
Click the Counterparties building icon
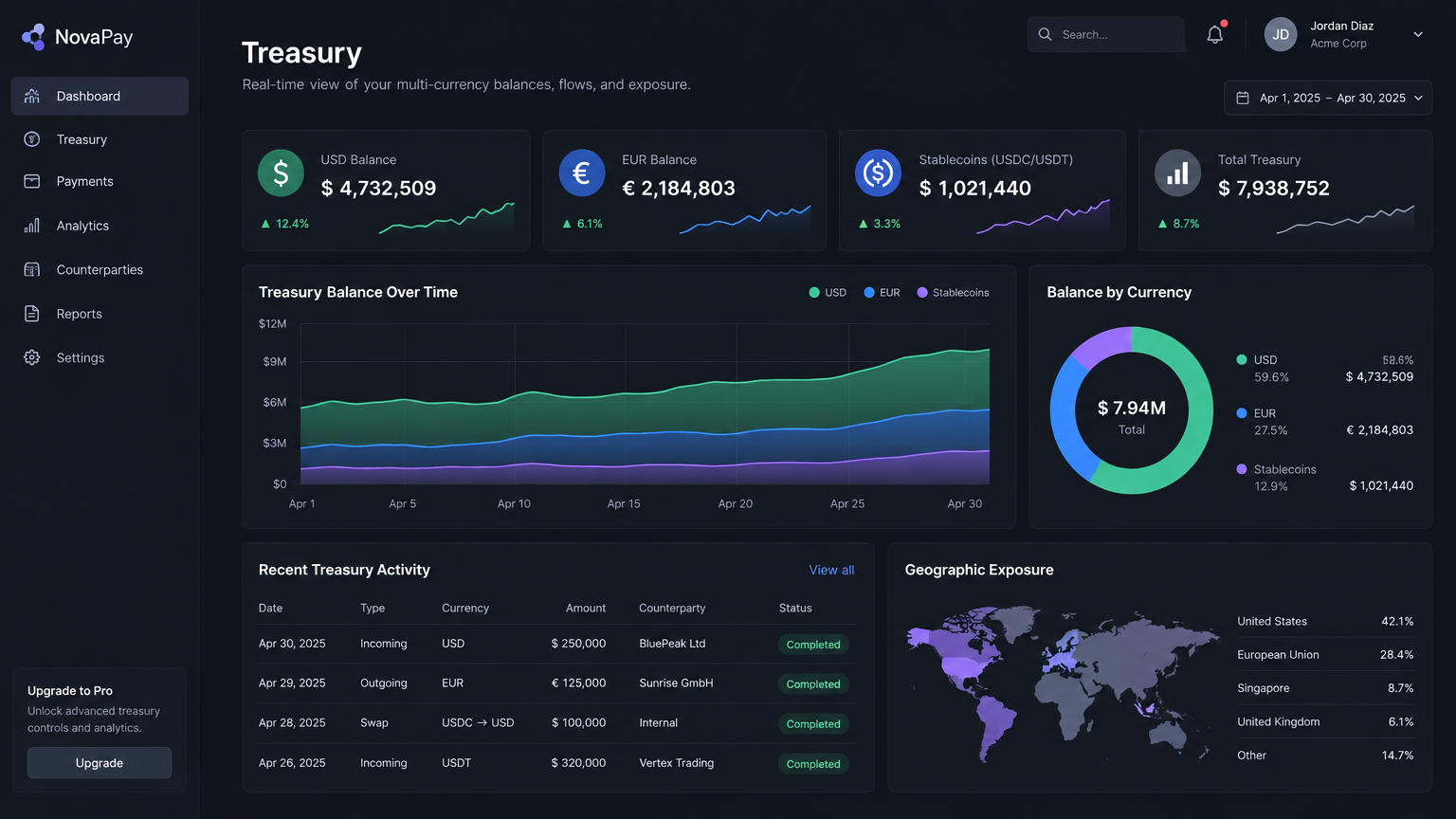[x=32, y=269]
